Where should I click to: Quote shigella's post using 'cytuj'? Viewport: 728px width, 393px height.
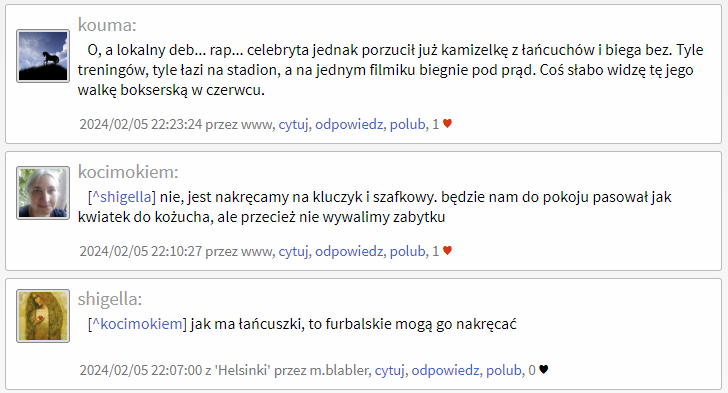pyautogui.click(x=389, y=370)
